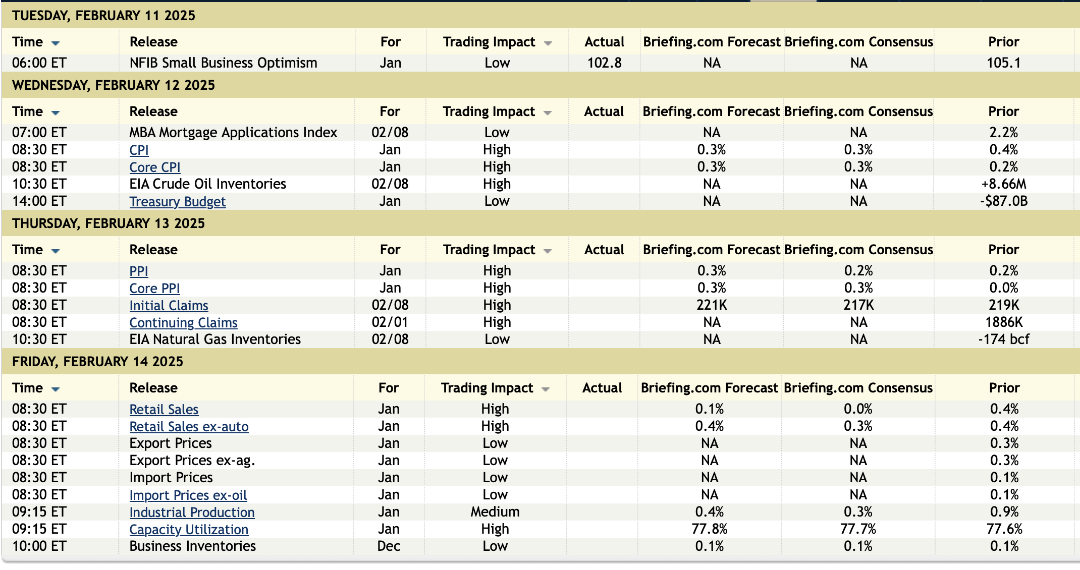The height and width of the screenshot is (570, 1080).
Task: Open the Core CPI release link
Action: coord(155,167)
